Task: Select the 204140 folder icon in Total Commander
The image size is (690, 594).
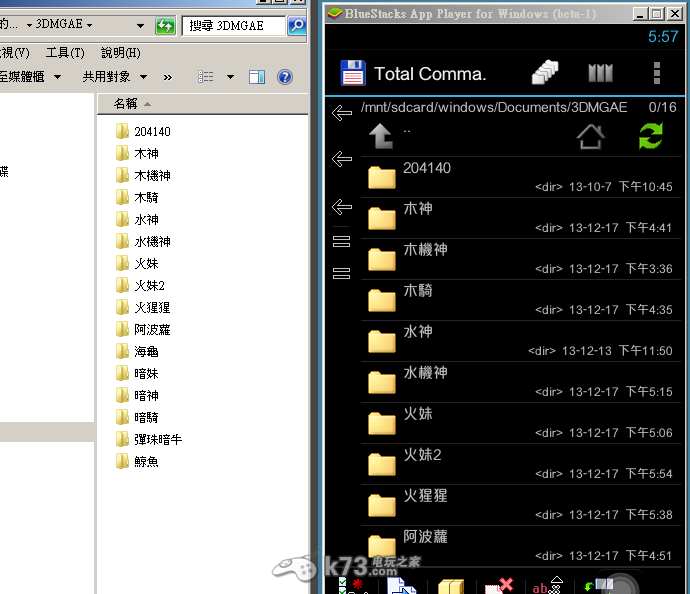Action: (382, 177)
